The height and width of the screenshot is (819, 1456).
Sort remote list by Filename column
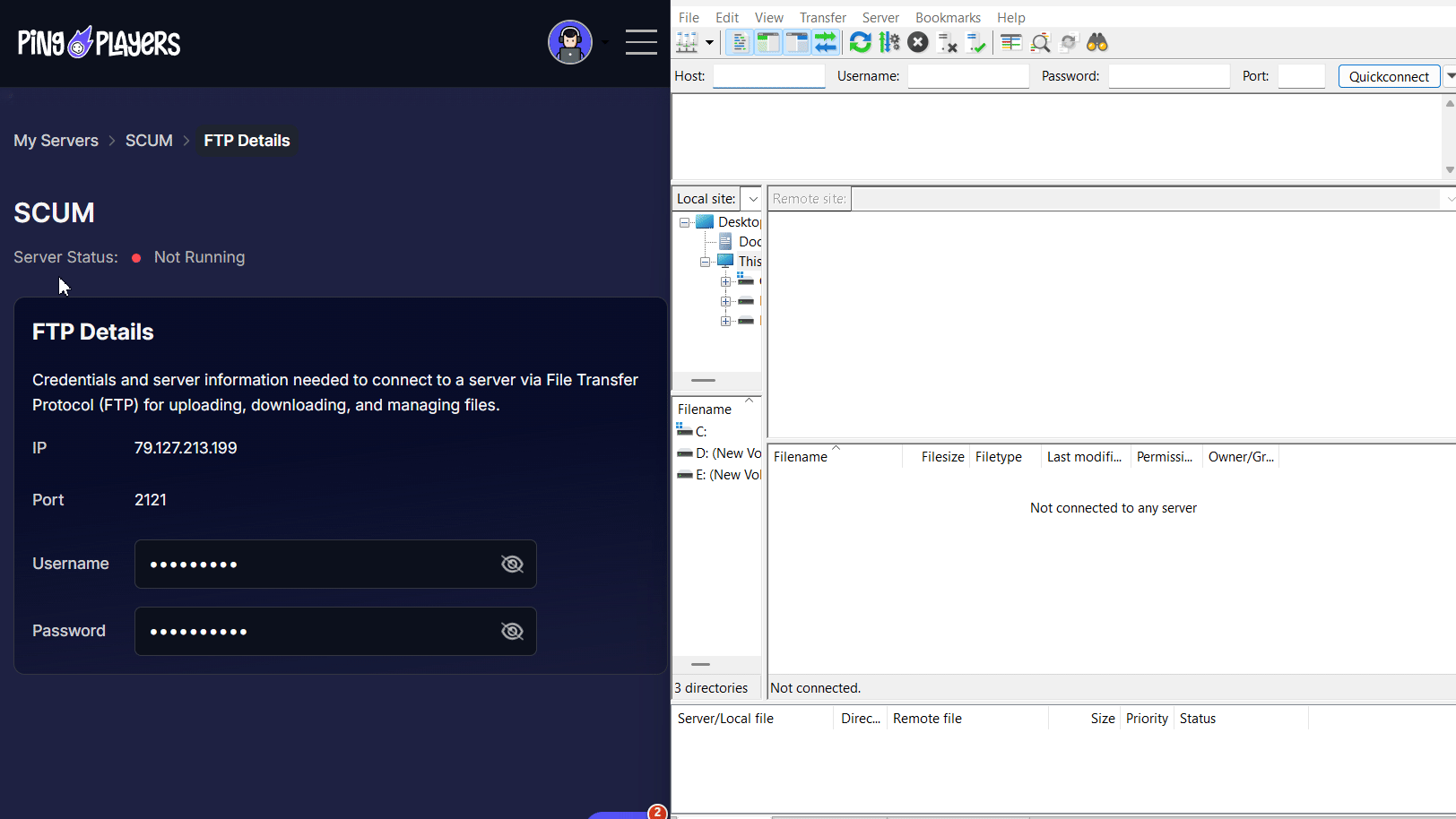point(835,457)
